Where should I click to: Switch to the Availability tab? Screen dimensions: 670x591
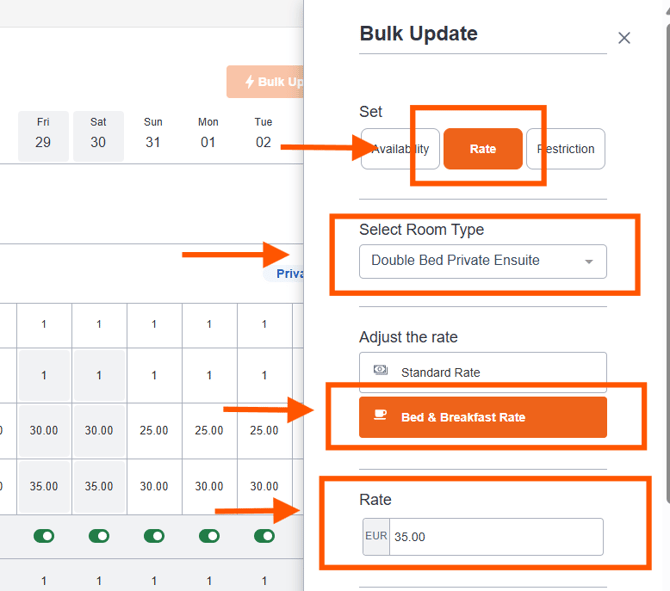tap(401, 149)
